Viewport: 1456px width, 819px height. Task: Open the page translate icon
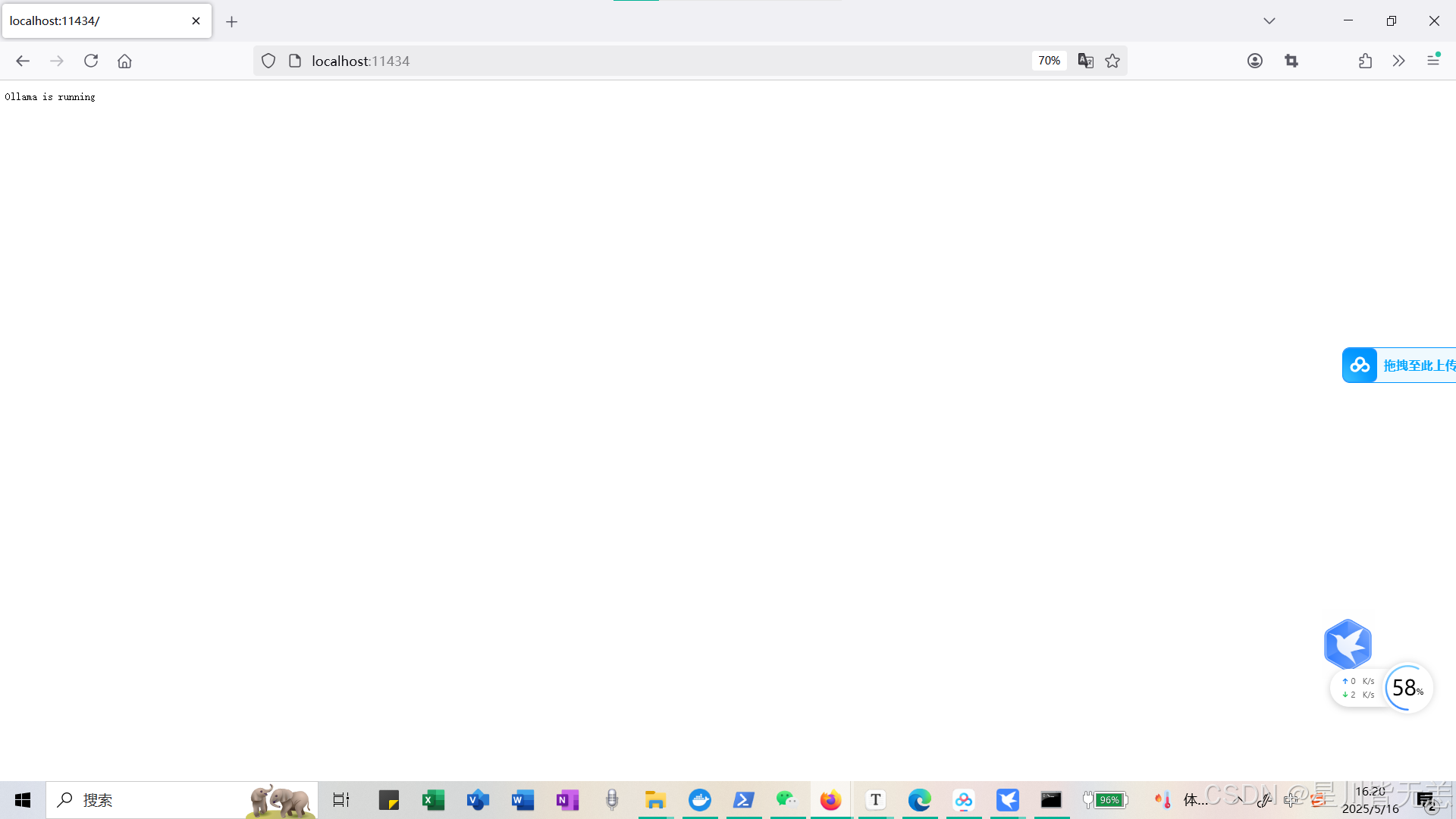coord(1085,61)
